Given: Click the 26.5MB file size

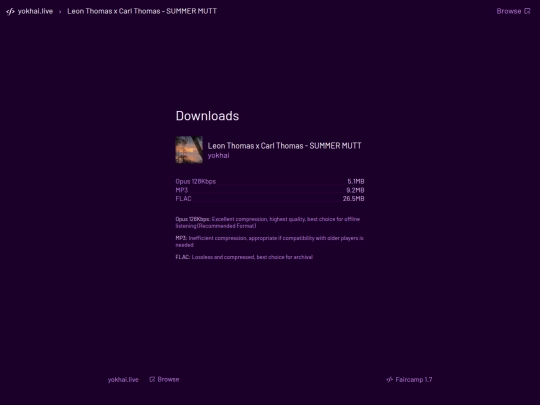Looking at the screenshot, I should [x=353, y=199].
